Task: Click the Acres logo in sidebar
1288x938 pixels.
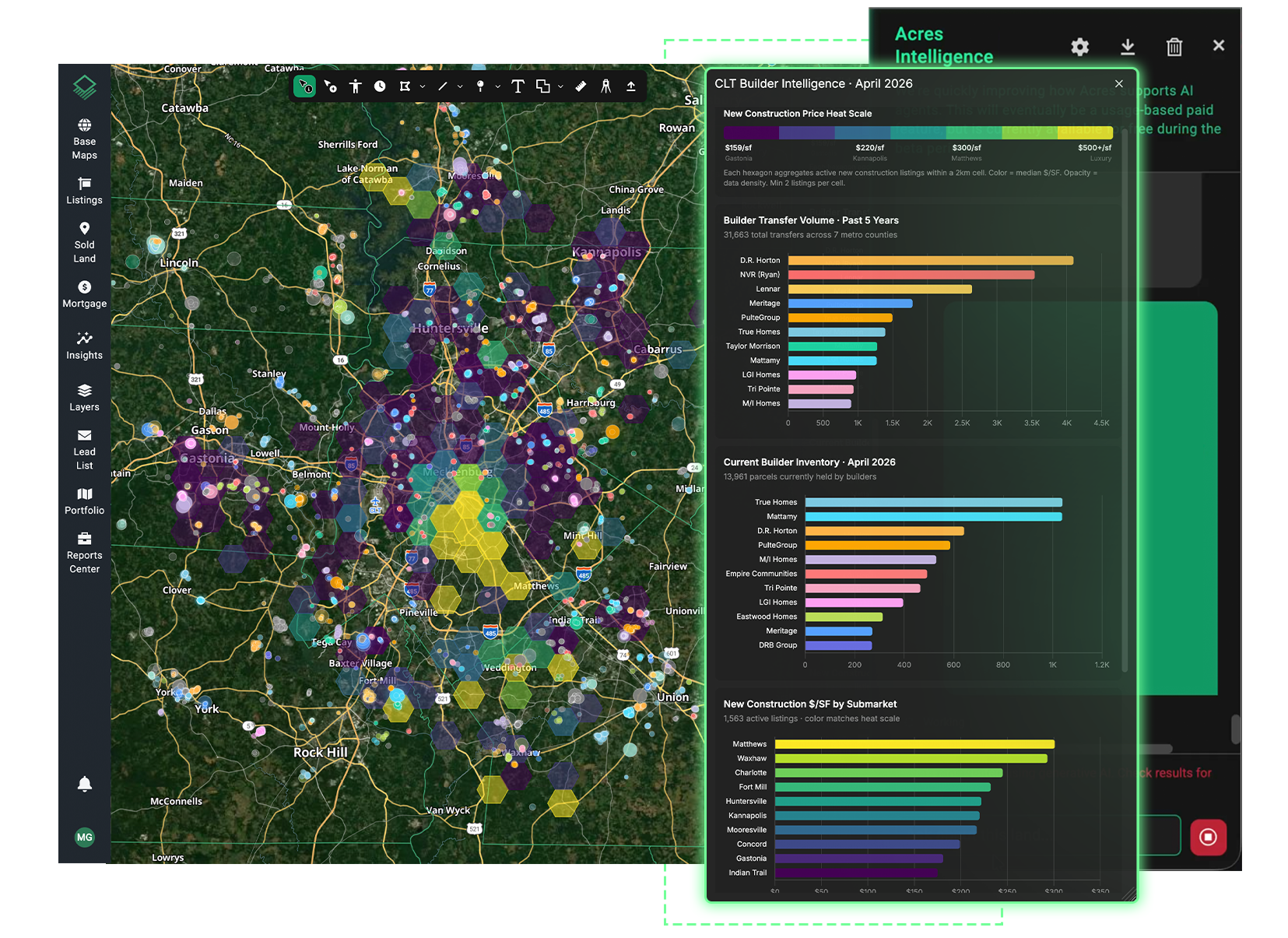Action: tap(84, 87)
